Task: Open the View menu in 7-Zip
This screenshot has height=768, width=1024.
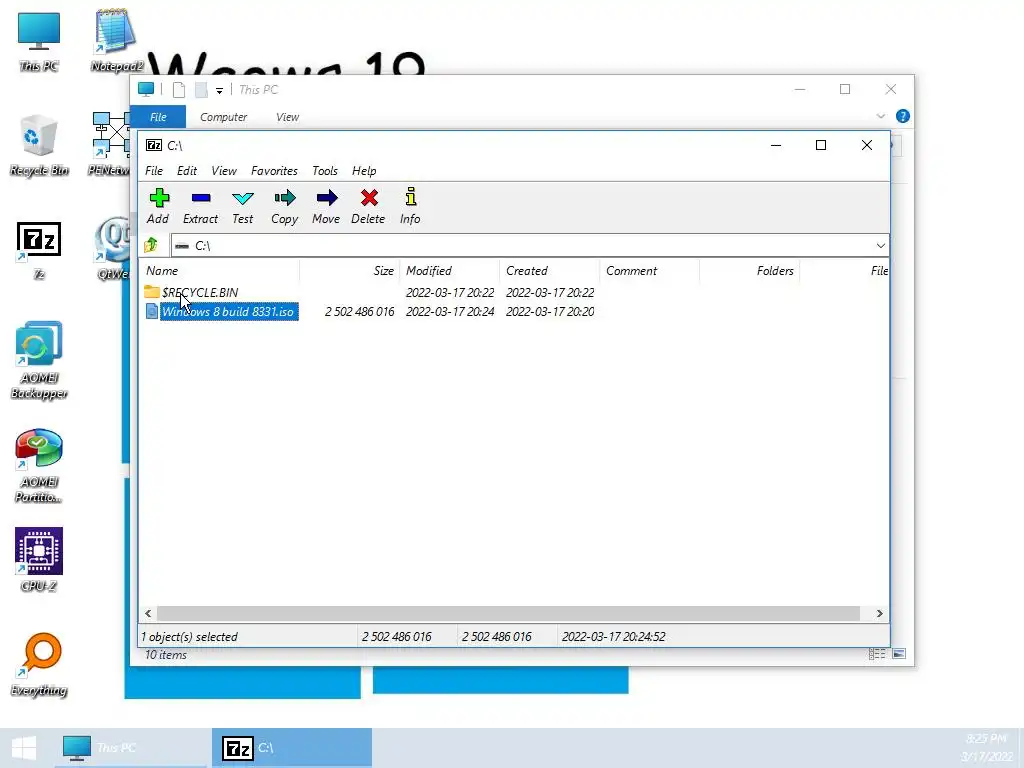Action: point(223,170)
